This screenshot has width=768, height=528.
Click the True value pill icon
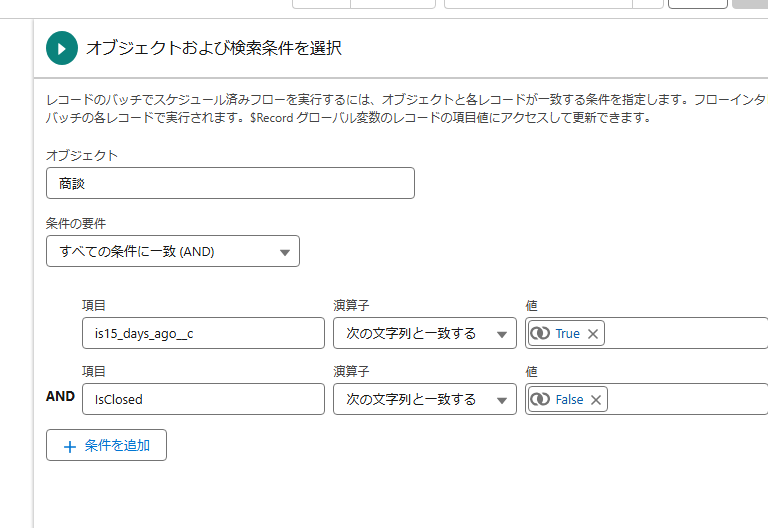coord(540,334)
